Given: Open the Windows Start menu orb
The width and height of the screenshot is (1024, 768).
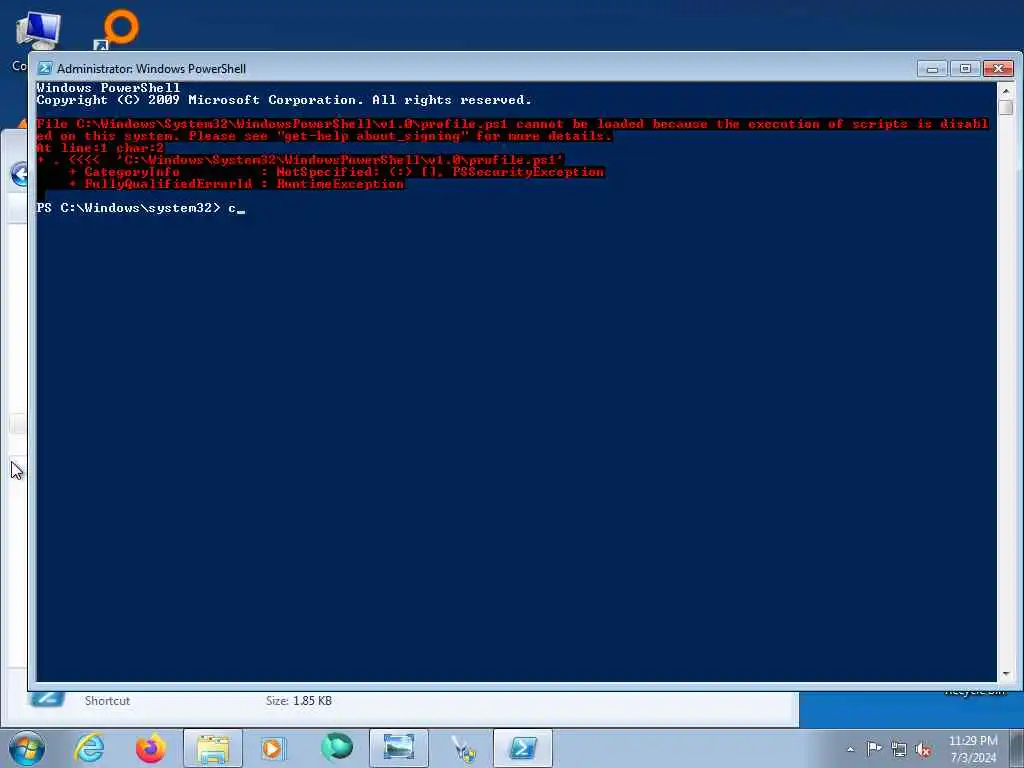Looking at the screenshot, I should (26, 748).
